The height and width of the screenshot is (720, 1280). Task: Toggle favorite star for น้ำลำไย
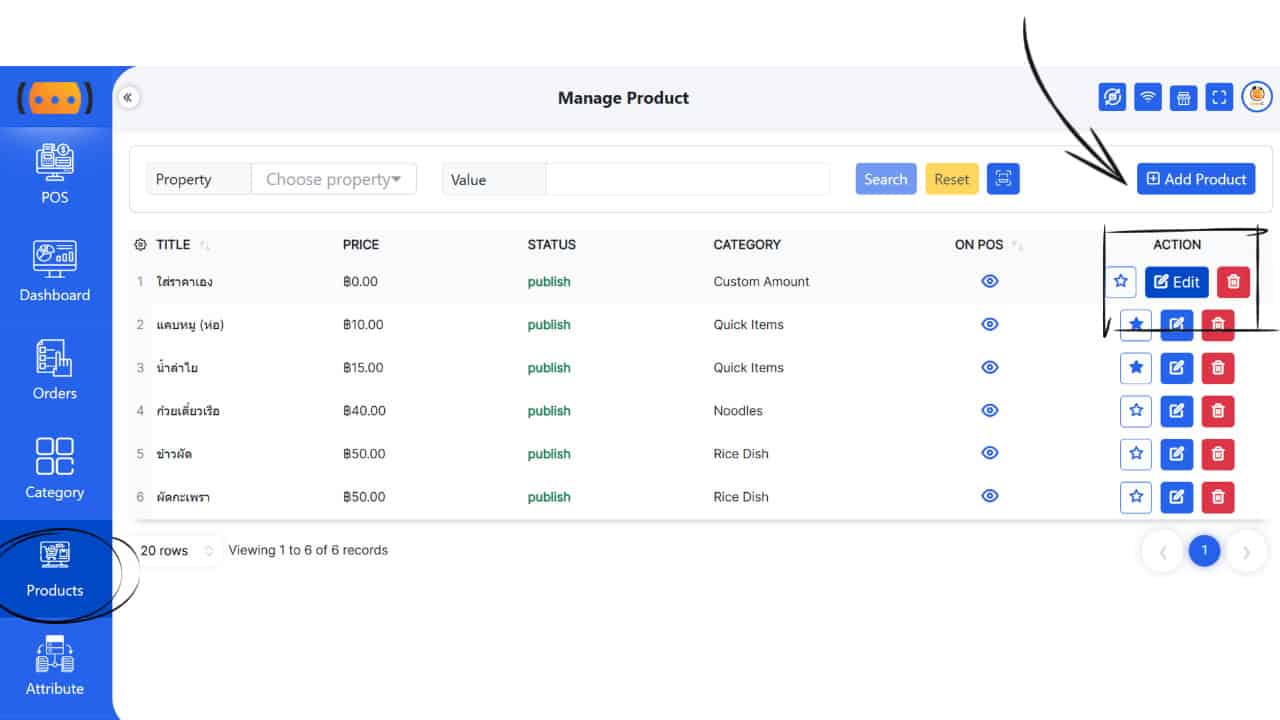[1136, 368]
